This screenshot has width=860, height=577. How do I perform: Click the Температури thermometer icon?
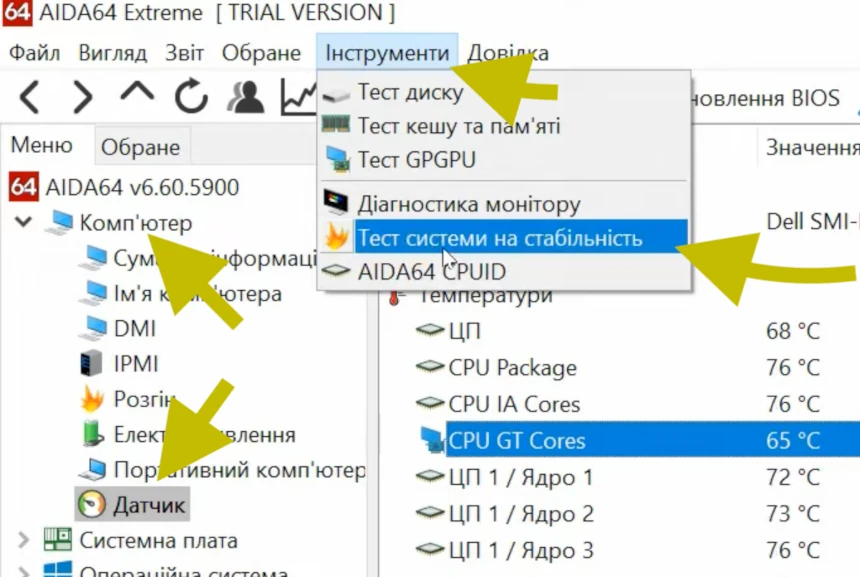pyautogui.click(x=394, y=297)
